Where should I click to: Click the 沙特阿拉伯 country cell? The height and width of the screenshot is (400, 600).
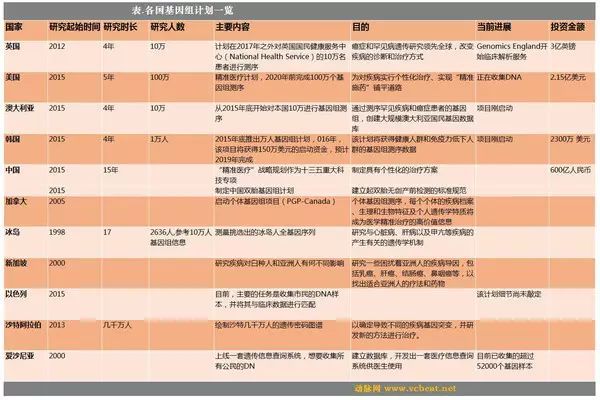[x=23, y=325]
